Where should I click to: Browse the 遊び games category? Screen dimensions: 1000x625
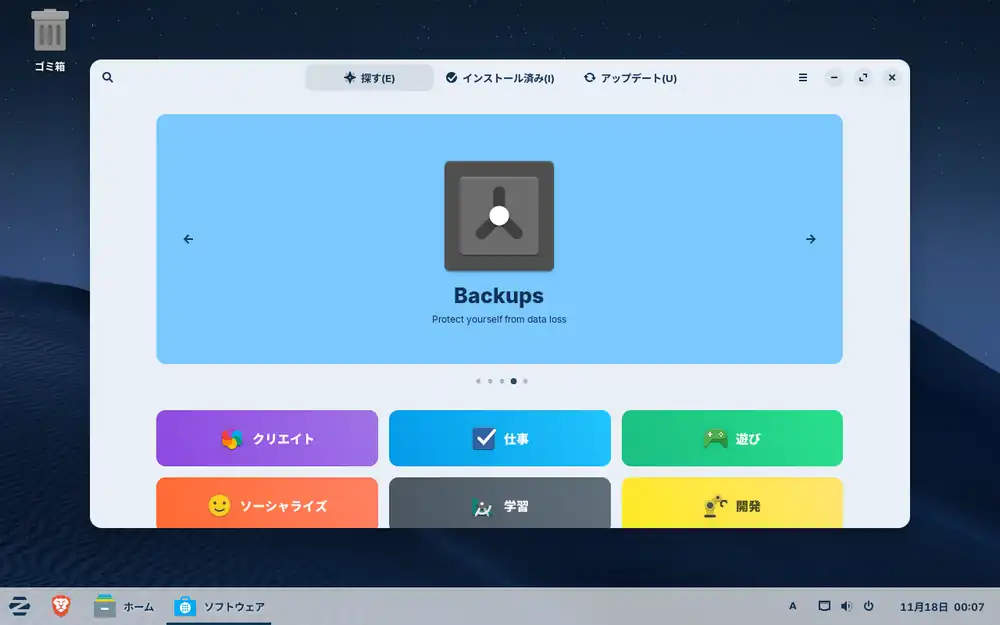[732, 438]
